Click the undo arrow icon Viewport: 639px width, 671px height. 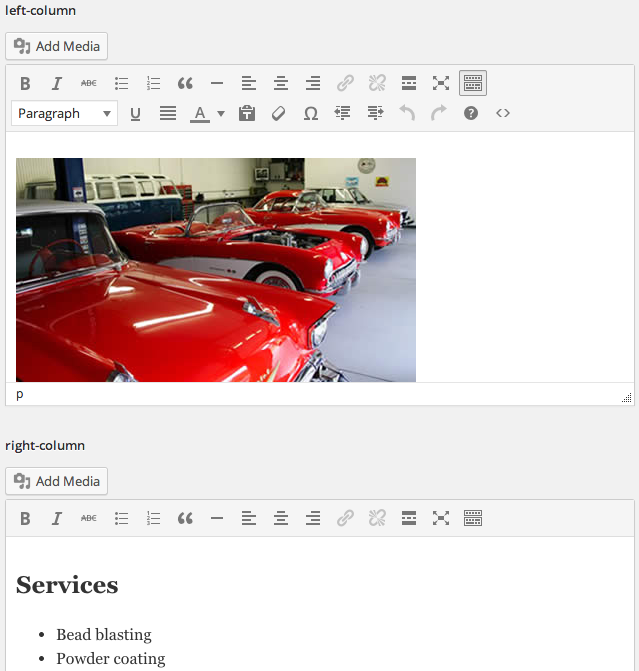click(x=407, y=114)
